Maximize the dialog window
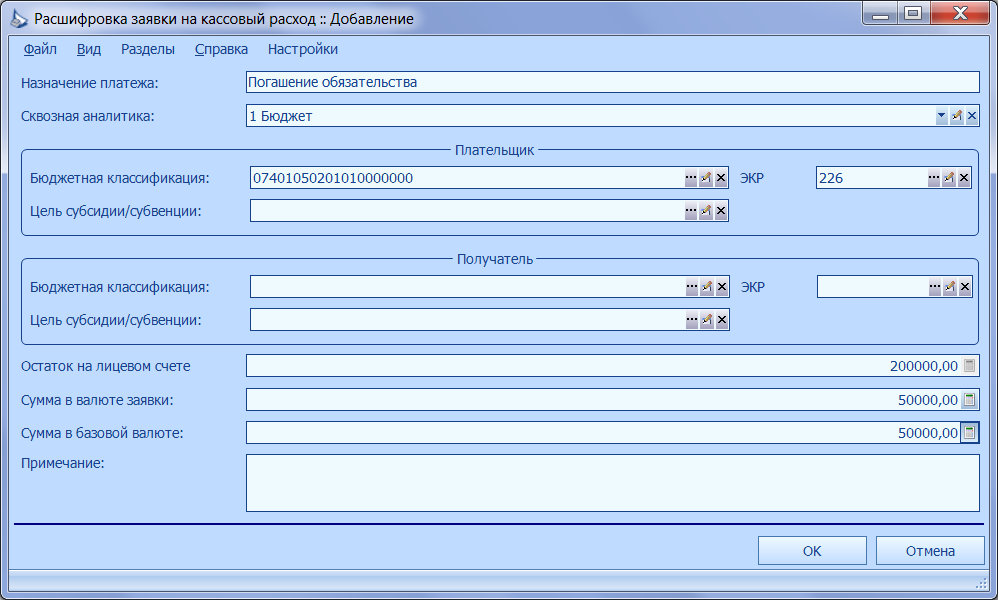This screenshot has height=600, width=998. pyautogui.click(x=913, y=13)
